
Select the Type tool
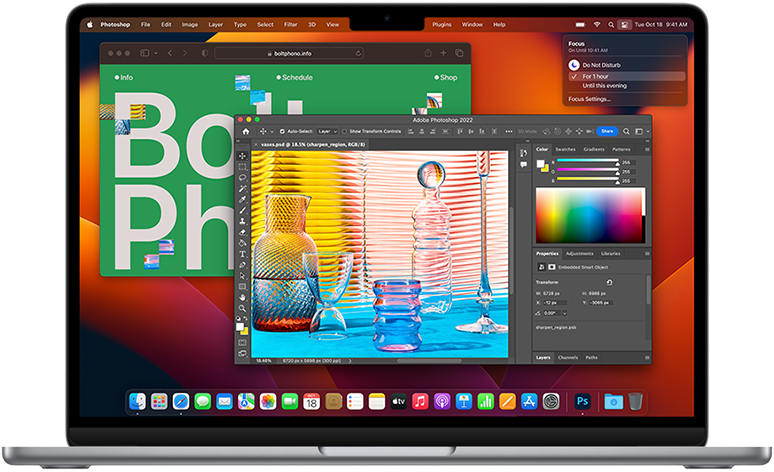pos(242,254)
